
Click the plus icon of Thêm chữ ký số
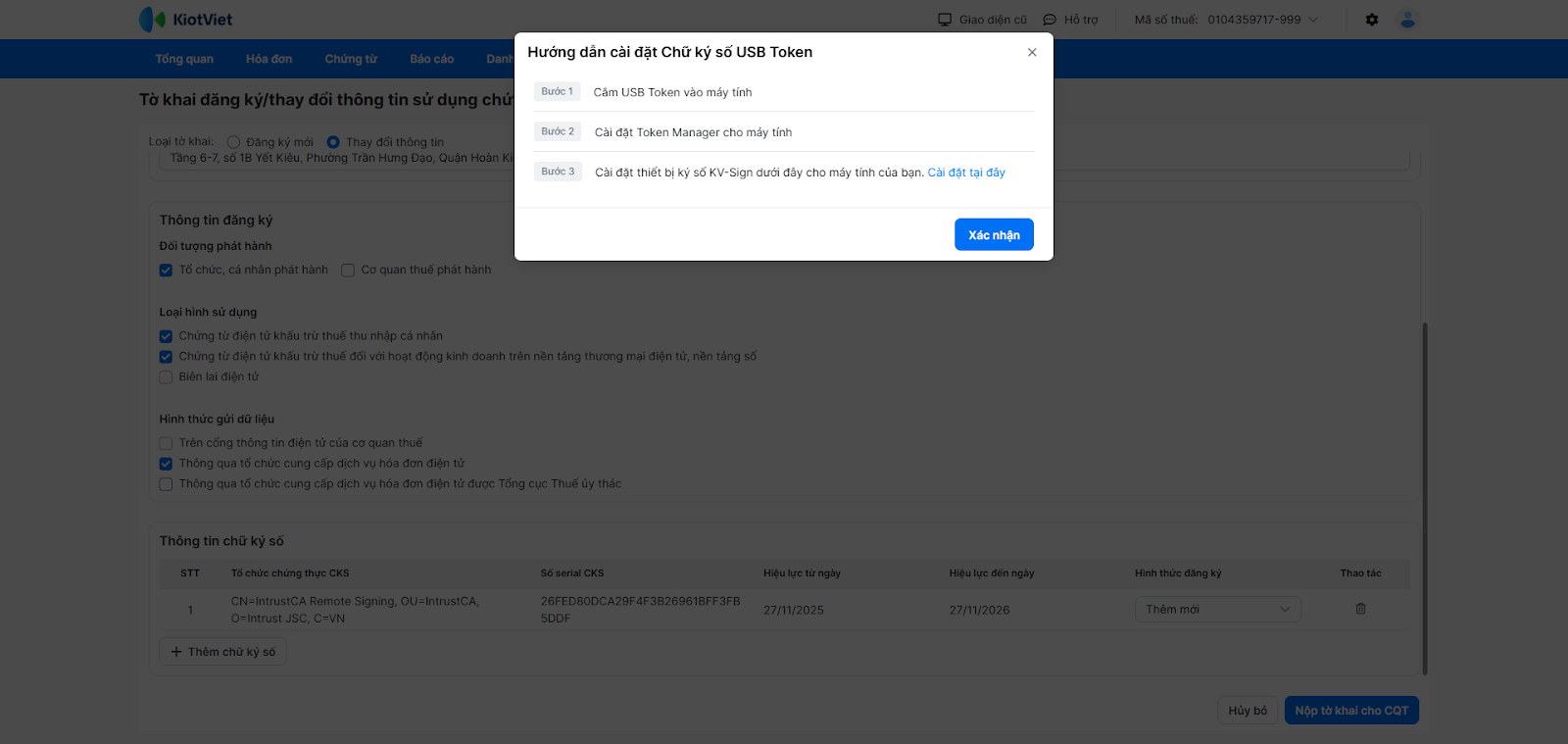click(x=176, y=652)
